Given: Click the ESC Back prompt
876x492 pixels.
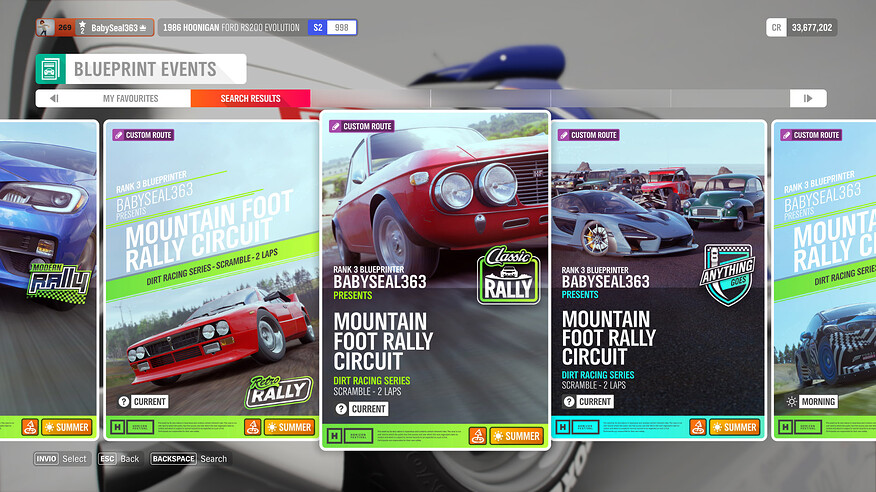Looking at the screenshot, I should (x=118, y=459).
